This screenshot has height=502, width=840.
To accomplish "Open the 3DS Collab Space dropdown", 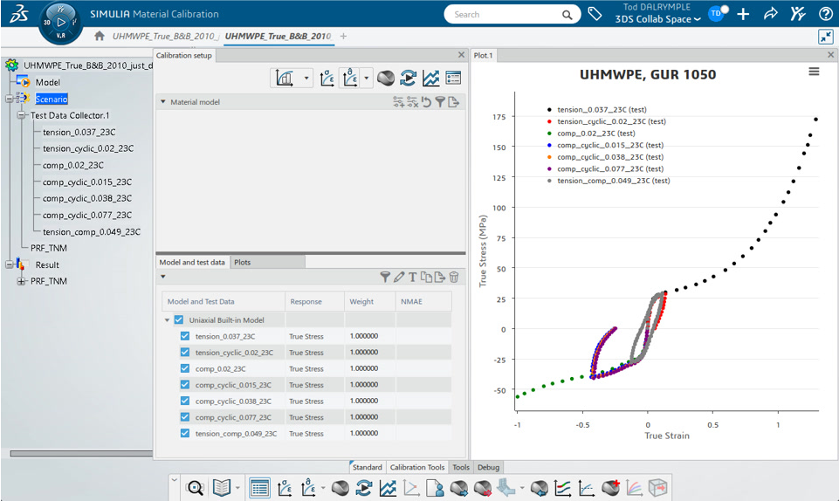I will click(658, 20).
